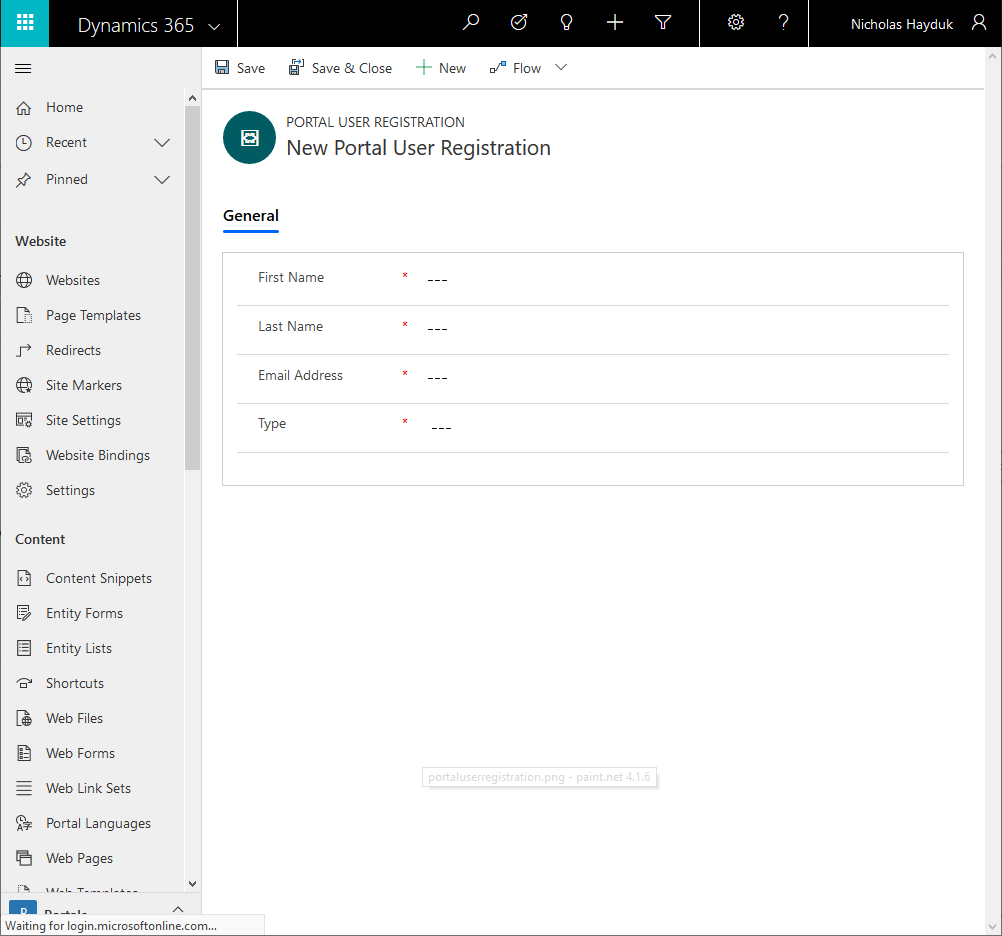Open the app launcher waffle icon
1002x936 pixels.
(x=24, y=23)
